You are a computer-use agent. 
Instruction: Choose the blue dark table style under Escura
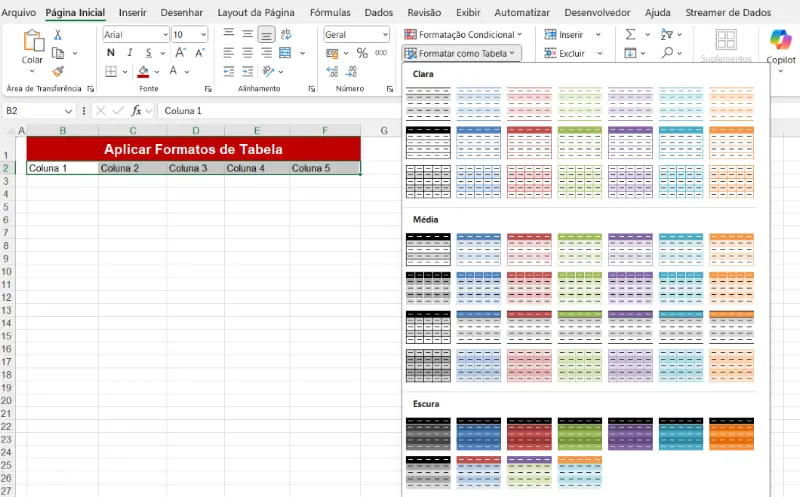pyautogui.click(x=479, y=434)
